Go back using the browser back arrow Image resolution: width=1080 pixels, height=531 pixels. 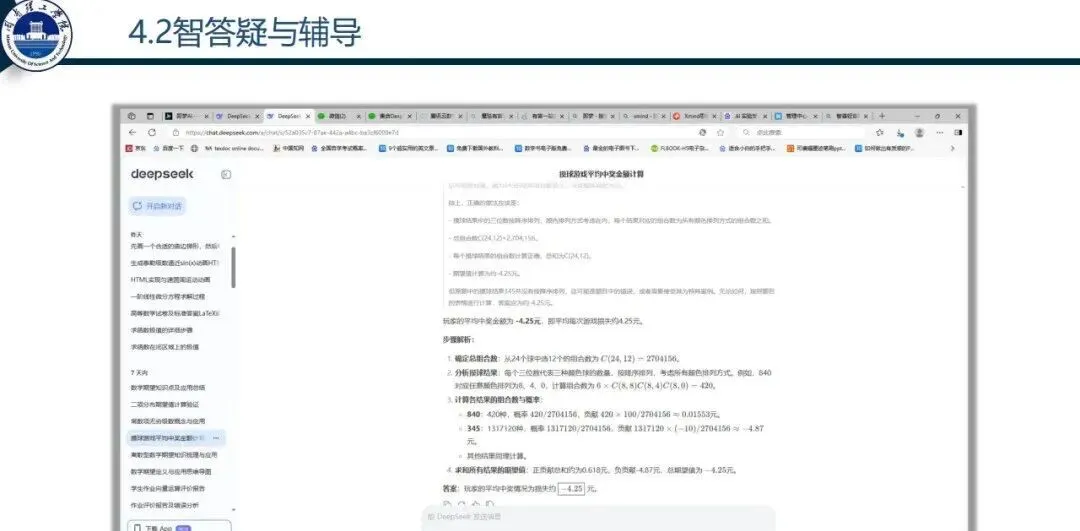pos(132,132)
